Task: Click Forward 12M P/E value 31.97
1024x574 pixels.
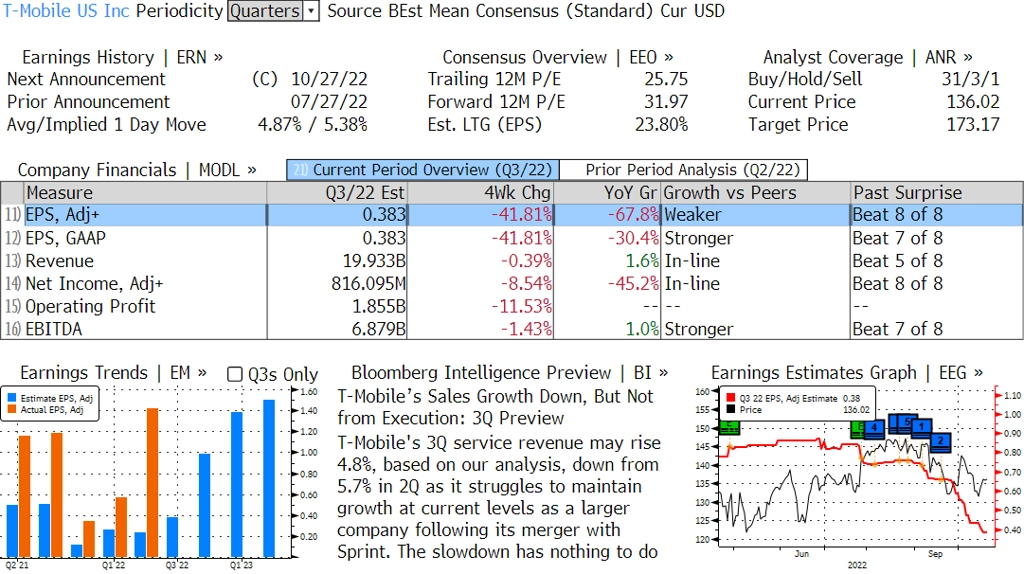Action: (x=666, y=102)
